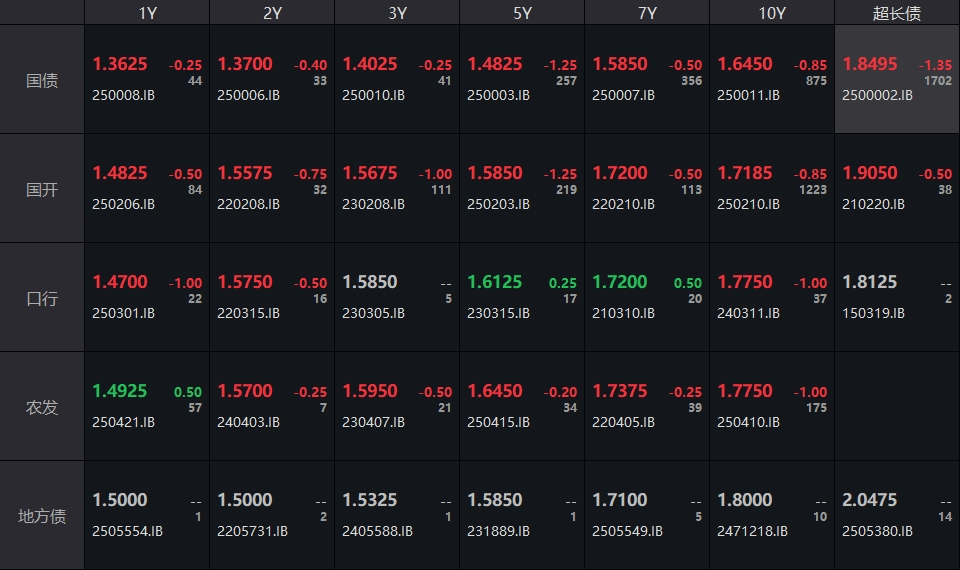This screenshot has height=570, width=960.
Task: Select the 1Y maturity column header
Action: [147, 13]
